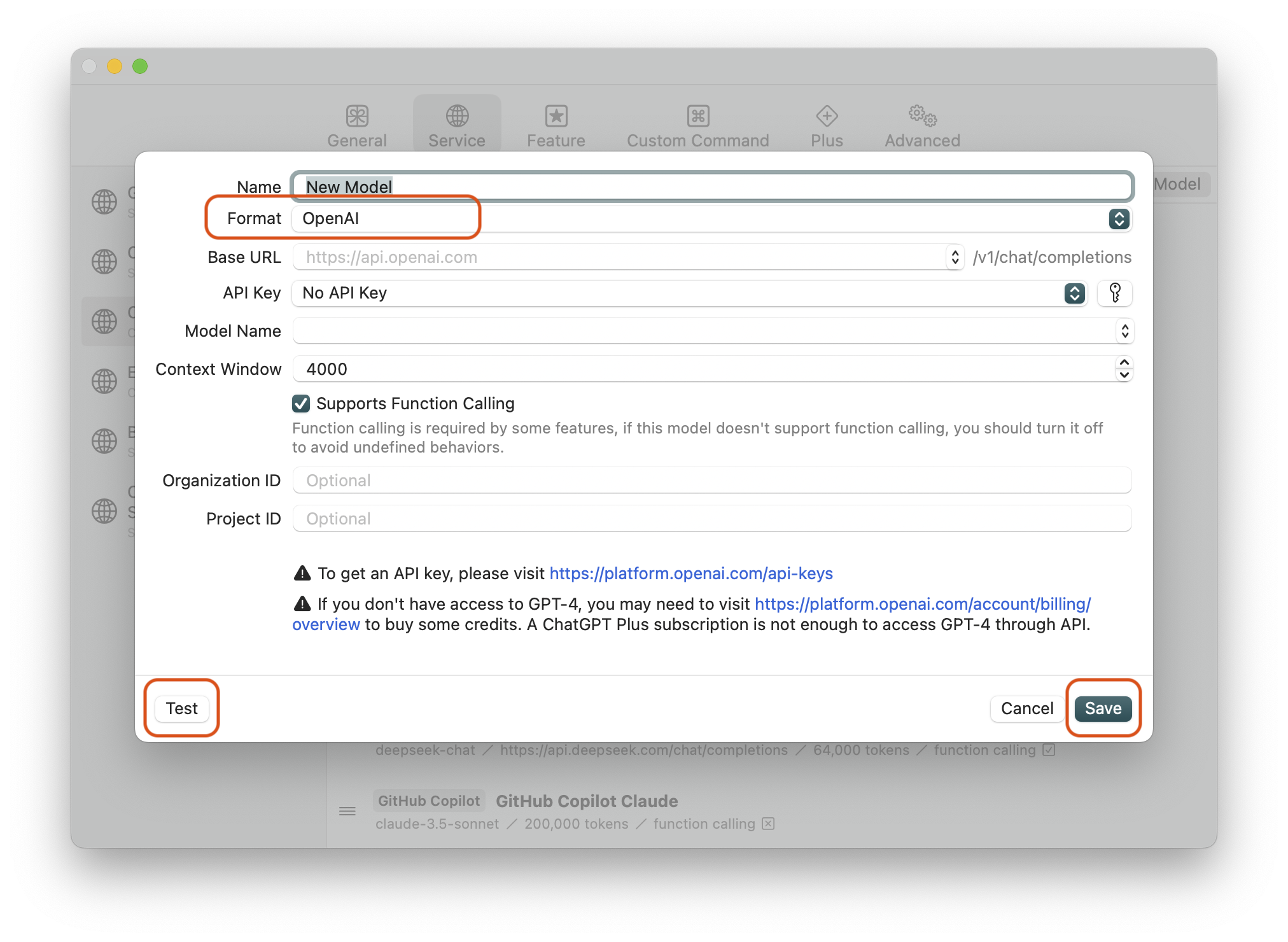This screenshot has width=1288, height=942.
Task: Select the Service tab
Action: tap(457, 125)
